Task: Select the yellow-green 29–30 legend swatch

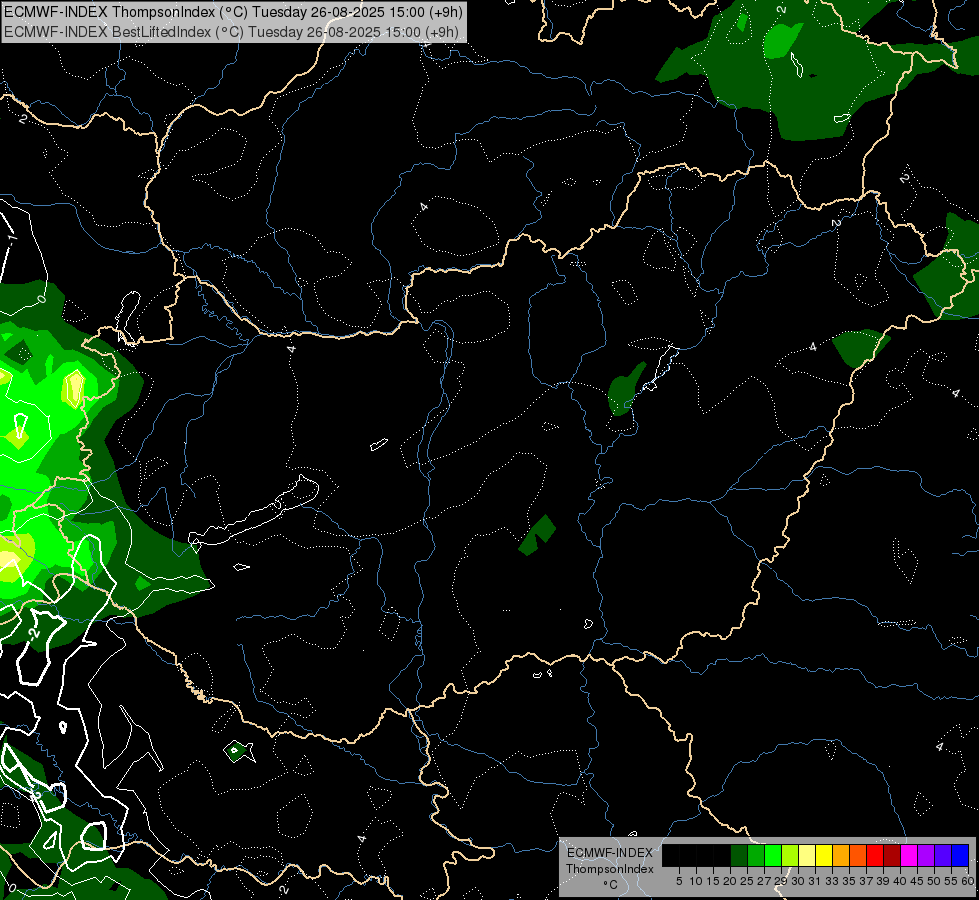Action: point(790,855)
